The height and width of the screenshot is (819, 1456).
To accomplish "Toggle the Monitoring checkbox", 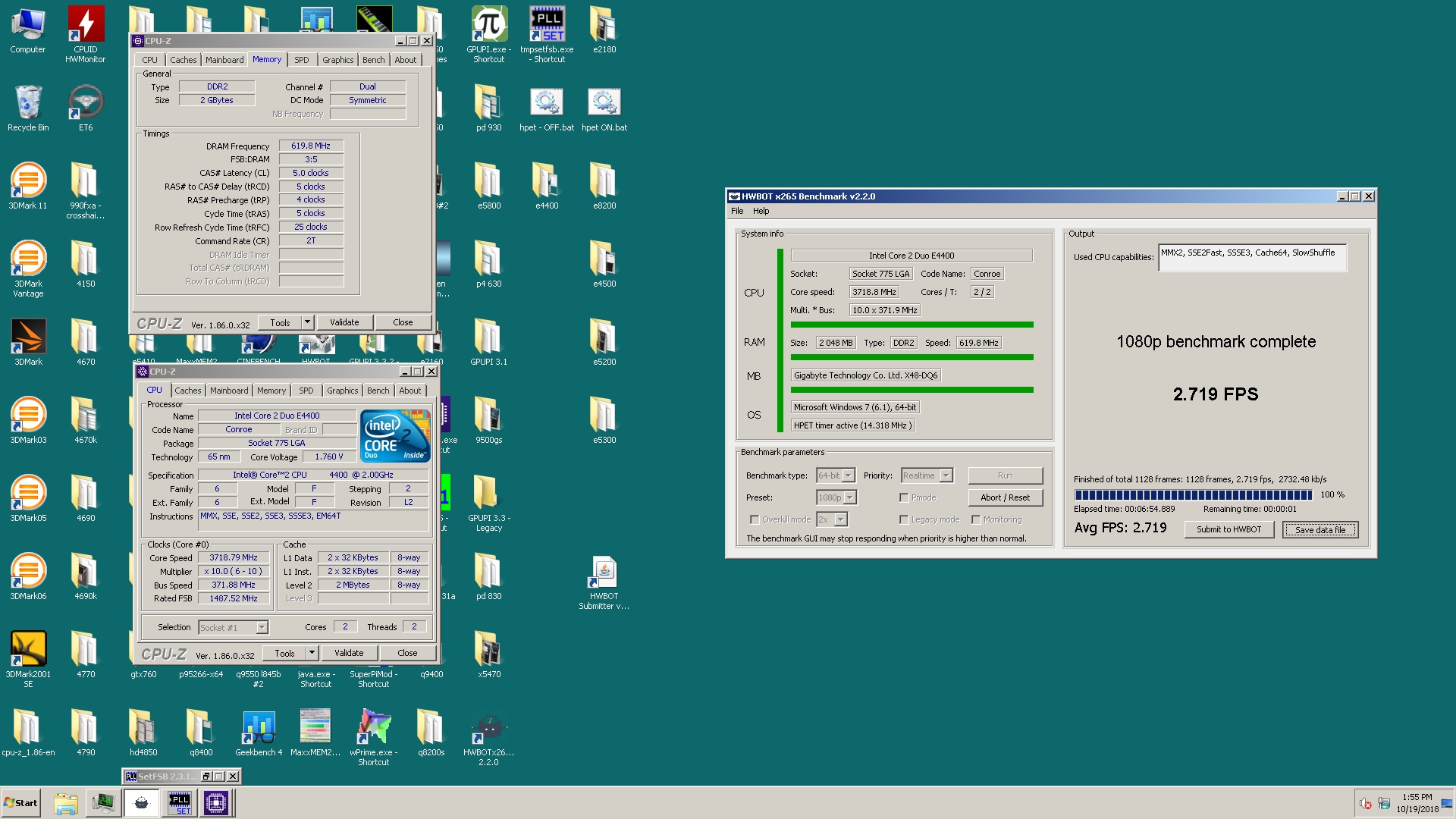I will (977, 519).
